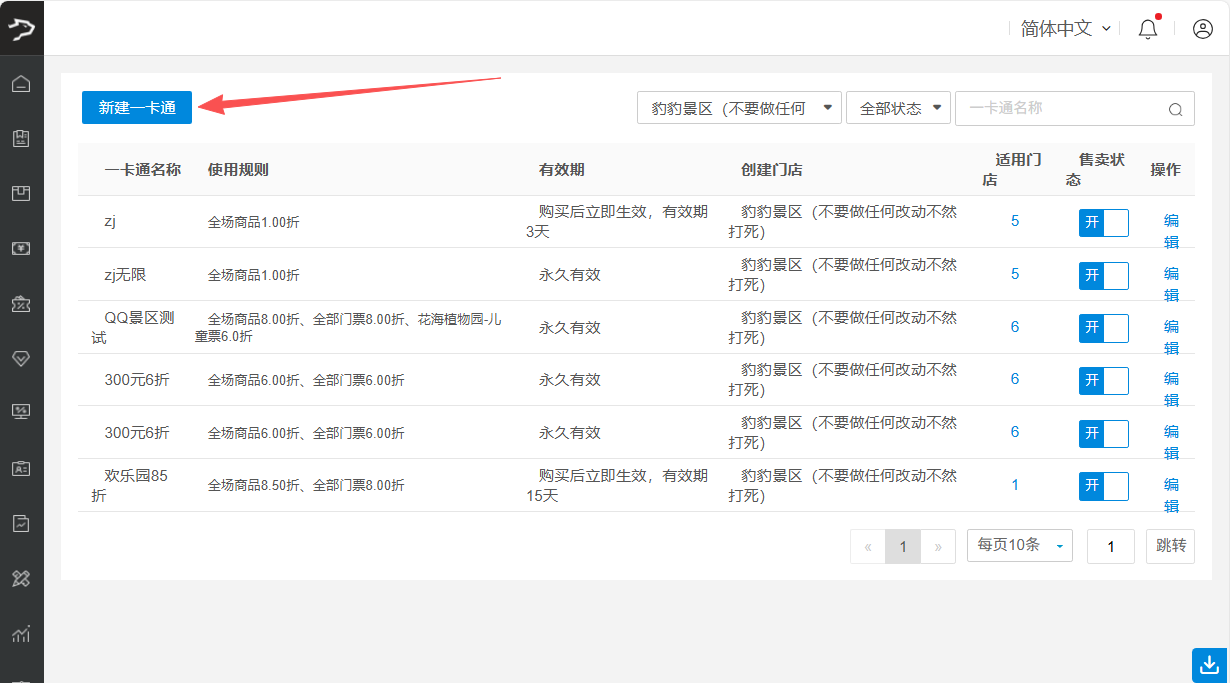Open the bar chart statistics sidebar icon
Image resolution: width=1230 pixels, height=683 pixels.
coord(21,632)
